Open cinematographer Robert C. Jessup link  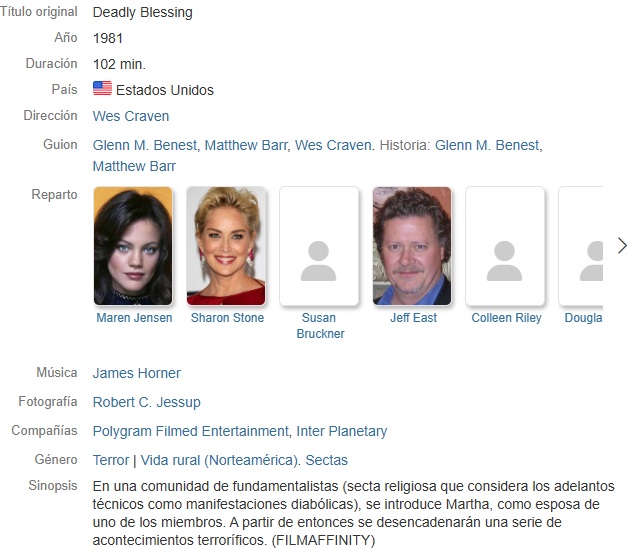(147, 402)
